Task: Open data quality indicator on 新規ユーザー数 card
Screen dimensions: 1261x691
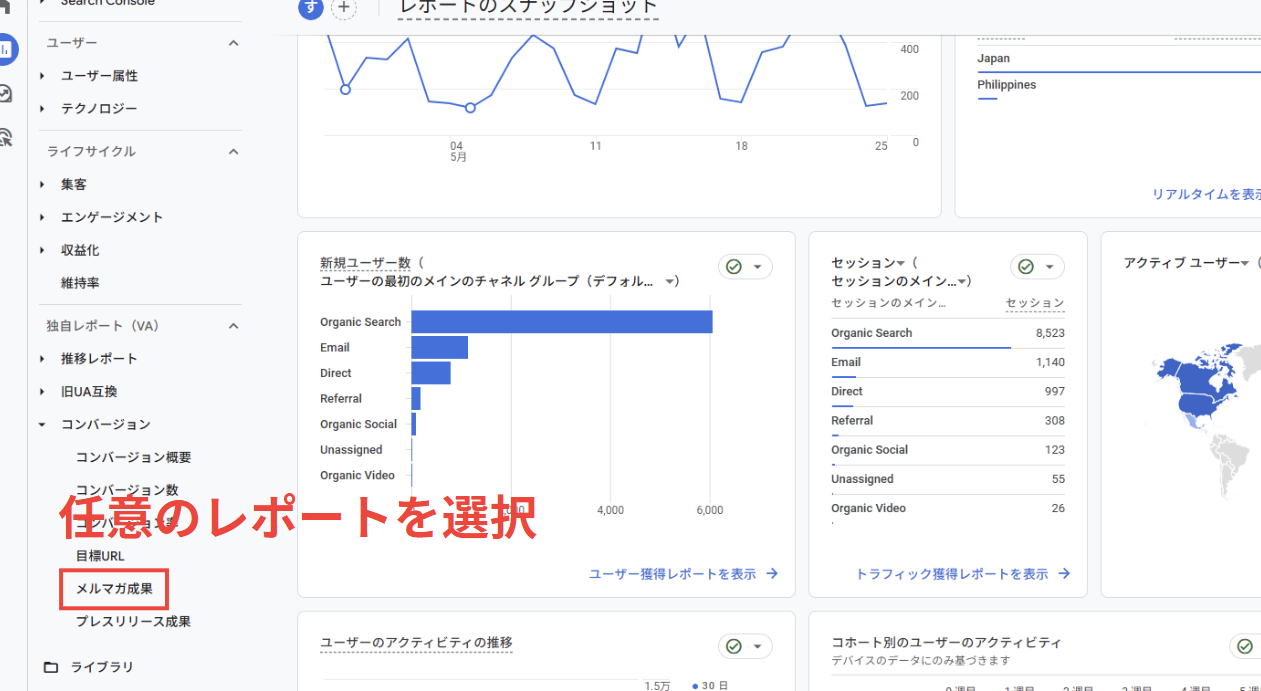Action: [745, 267]
